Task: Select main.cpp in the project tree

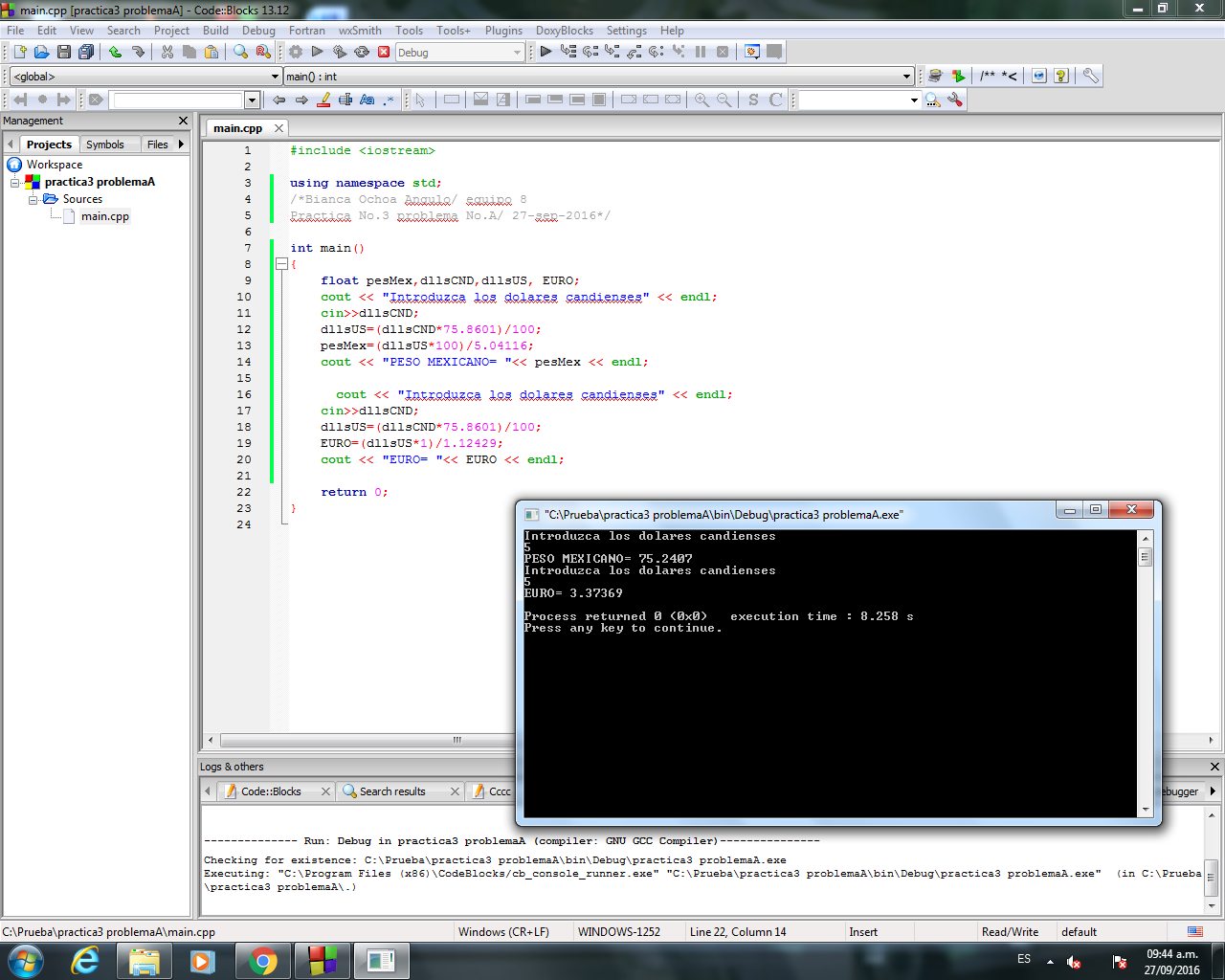Action: point(104,216)
